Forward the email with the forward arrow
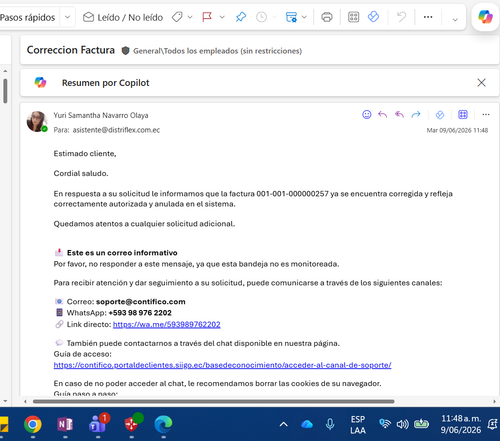Screen dimensions: 500x441 coord(416,115)
